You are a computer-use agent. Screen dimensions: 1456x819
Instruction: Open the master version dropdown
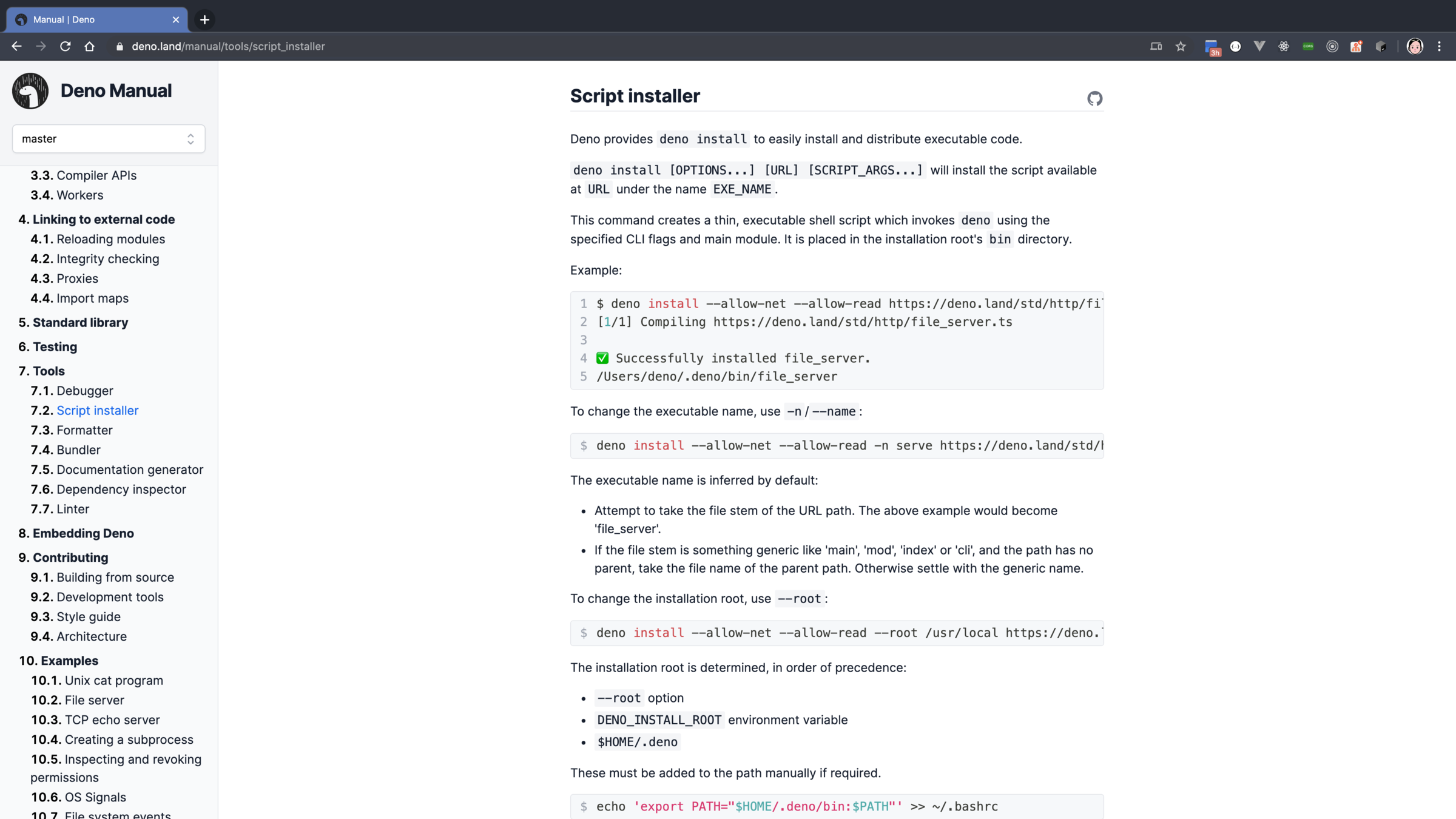tap(109, 139)
